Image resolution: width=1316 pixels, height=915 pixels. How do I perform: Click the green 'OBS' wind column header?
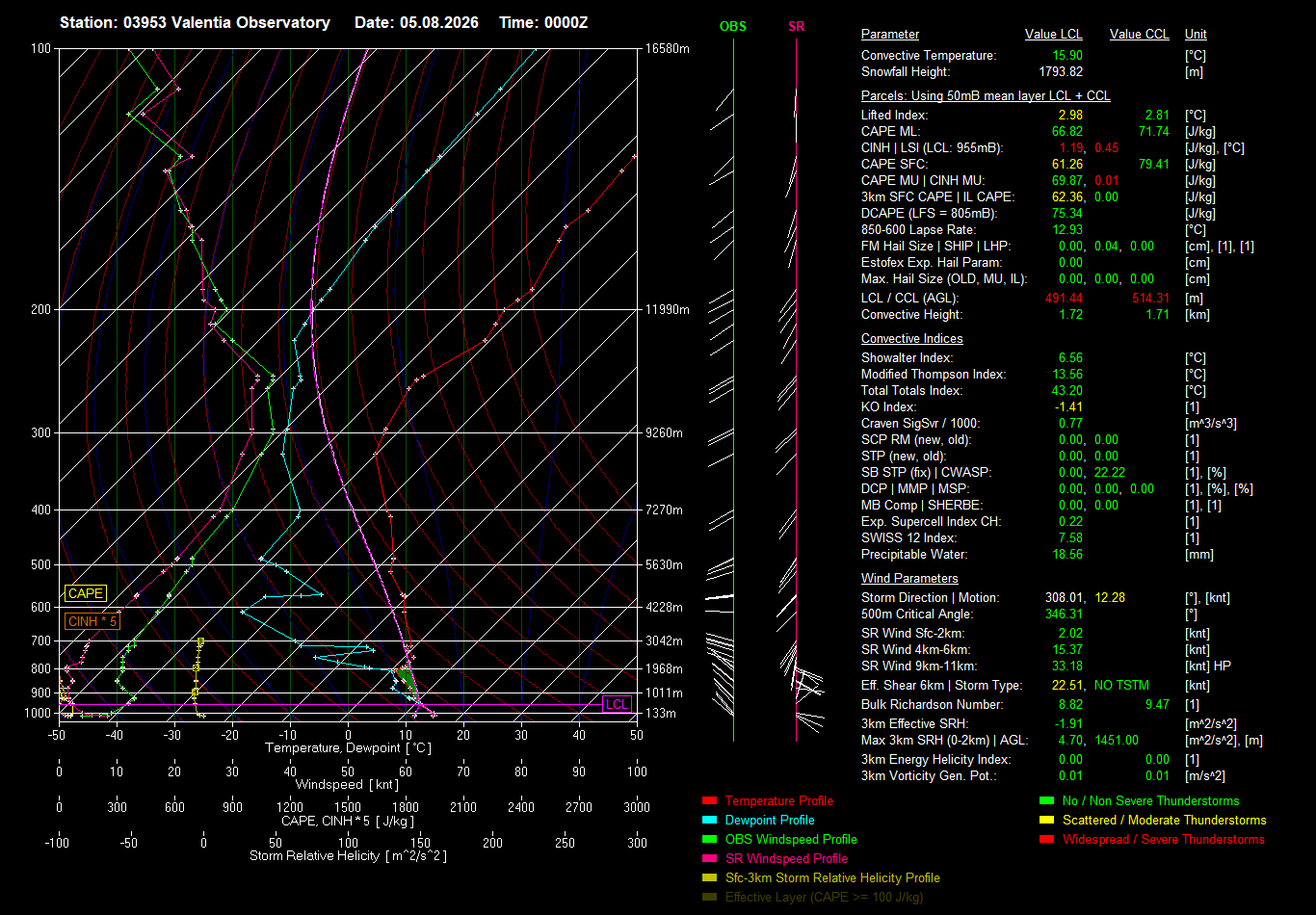pos(733,26)
